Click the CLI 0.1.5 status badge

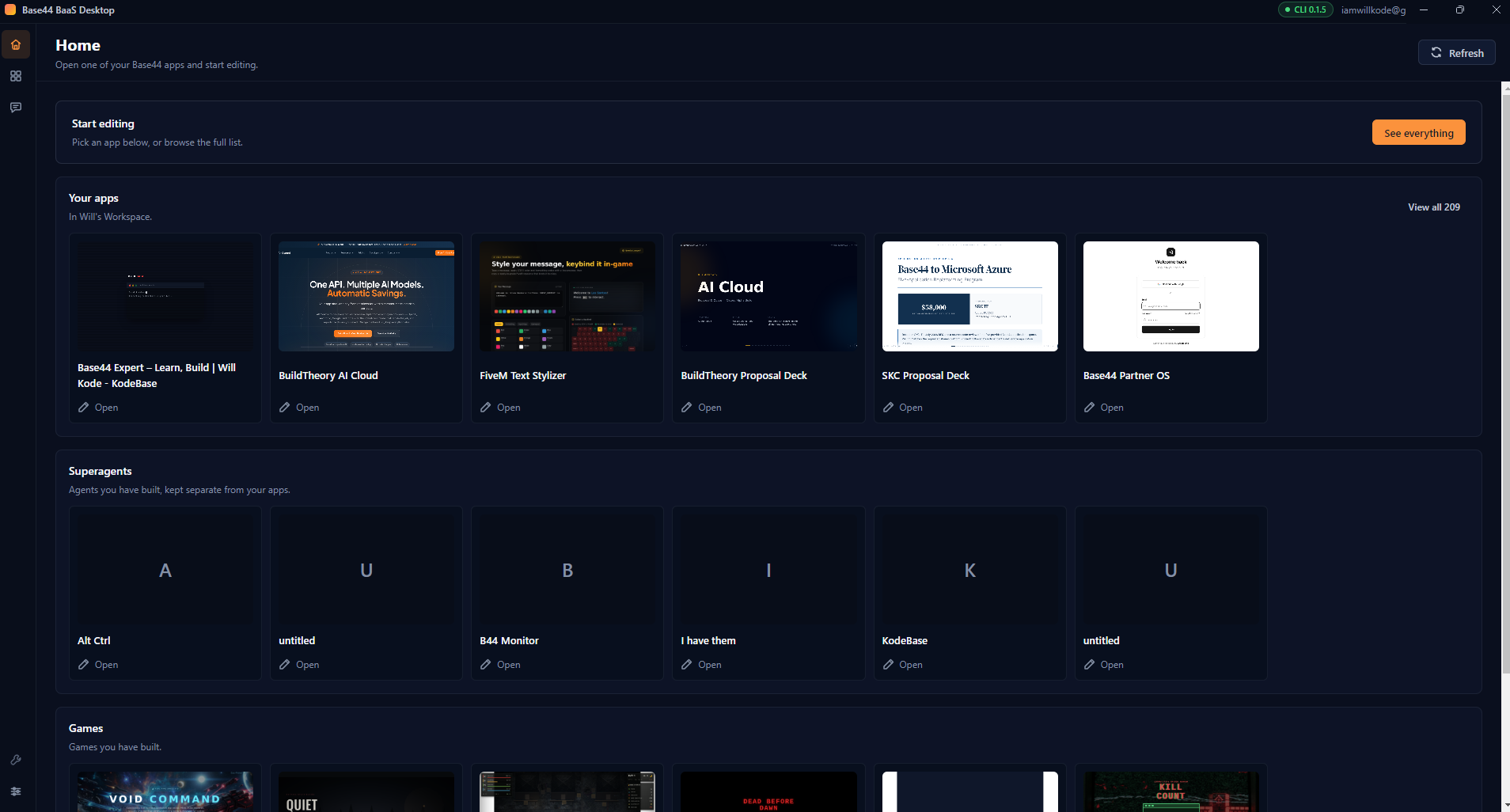point(1306,9)
